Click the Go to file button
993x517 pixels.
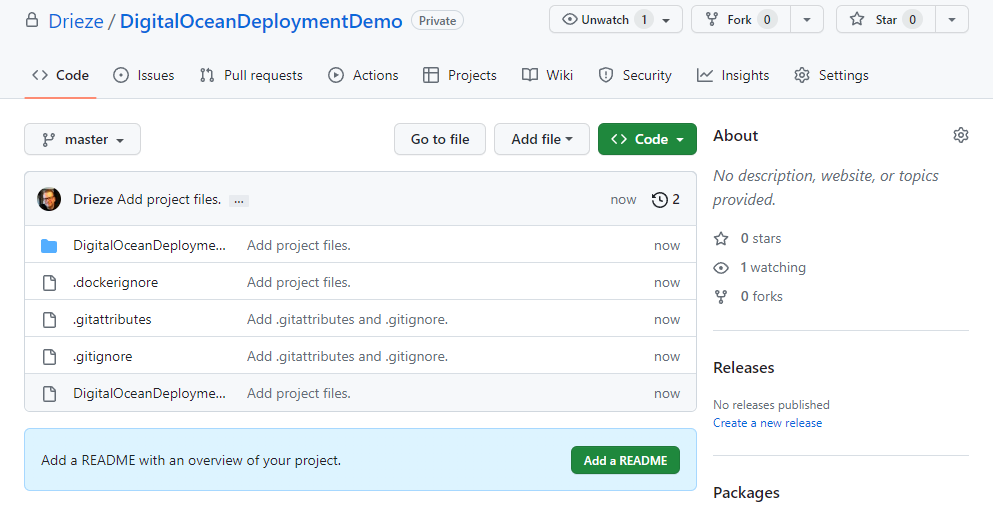[x=440, y=139]
